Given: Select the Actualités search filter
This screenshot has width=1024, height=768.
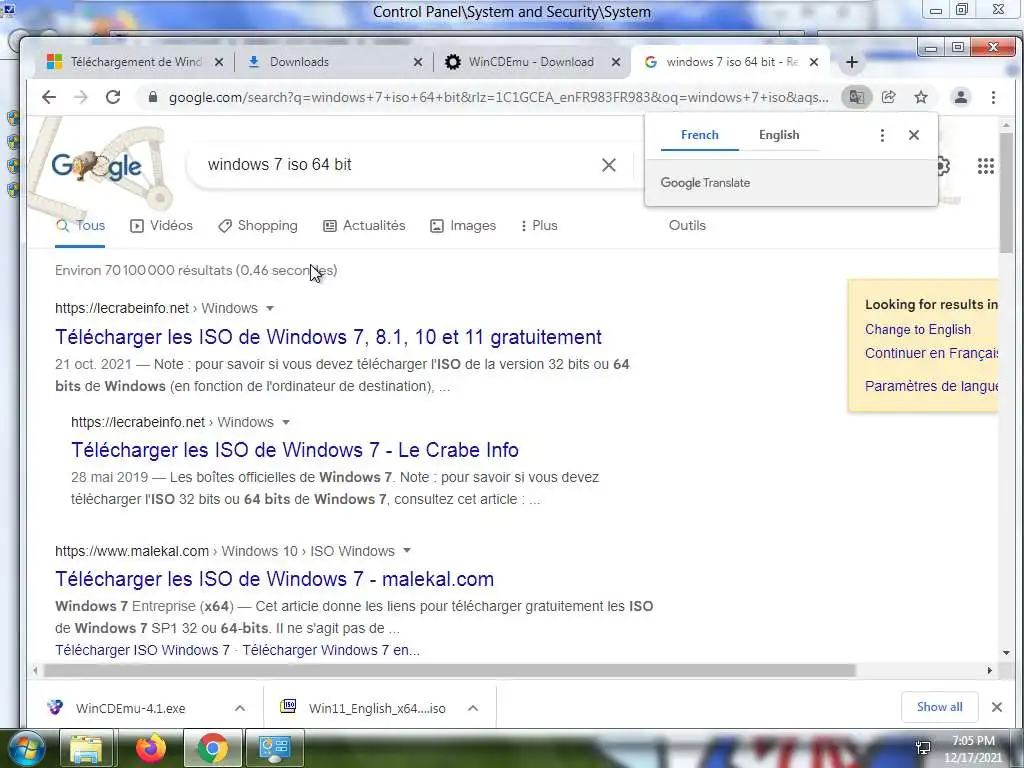Looking at the screenshot, I should [x=364, y=225].
